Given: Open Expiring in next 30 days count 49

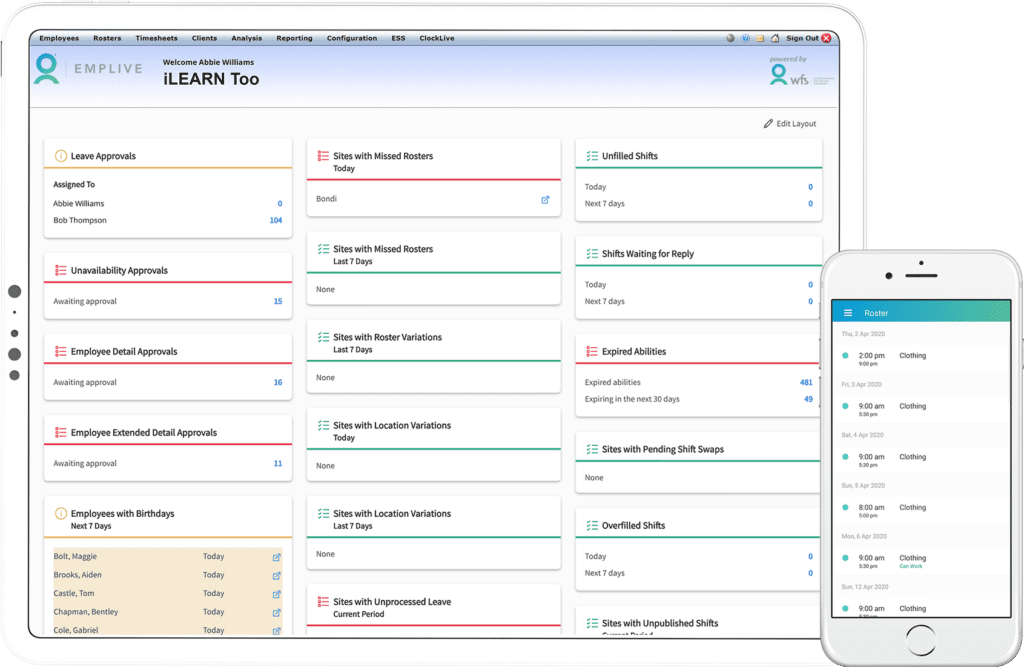Looking at the screenshot, I should 808,399.
